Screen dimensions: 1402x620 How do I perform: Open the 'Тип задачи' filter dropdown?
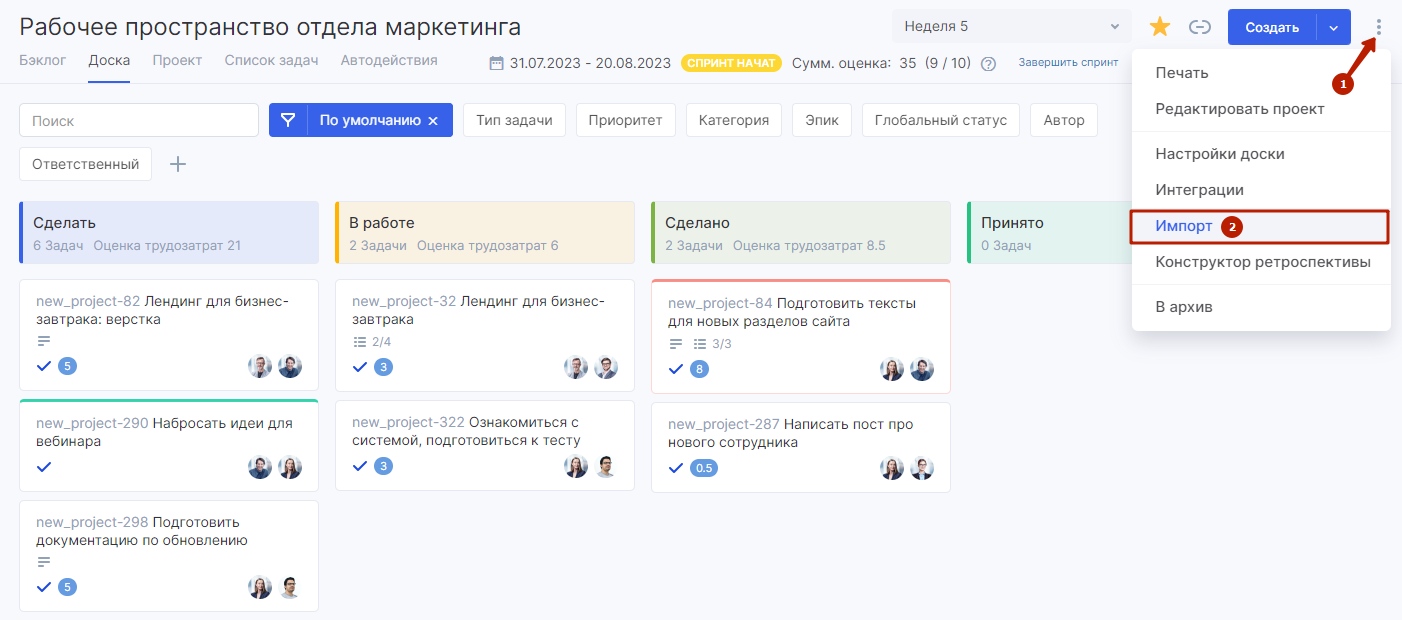(x=514, y=120)
